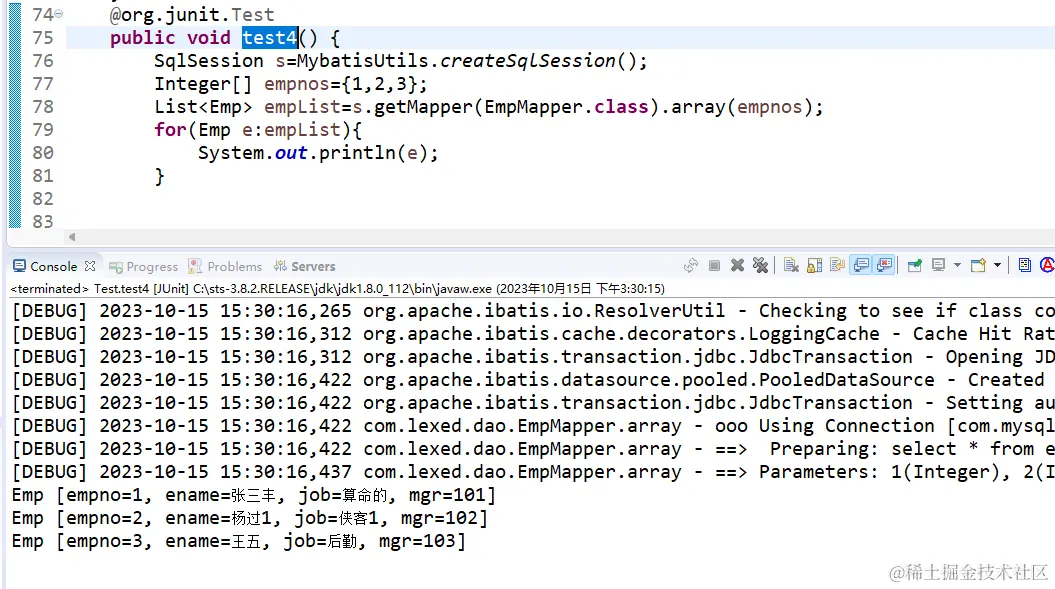The width and height of the screenshot is (1055, 589).
Task: Open the Display Selected Console dropdown arrow
Action: point(957,266)
